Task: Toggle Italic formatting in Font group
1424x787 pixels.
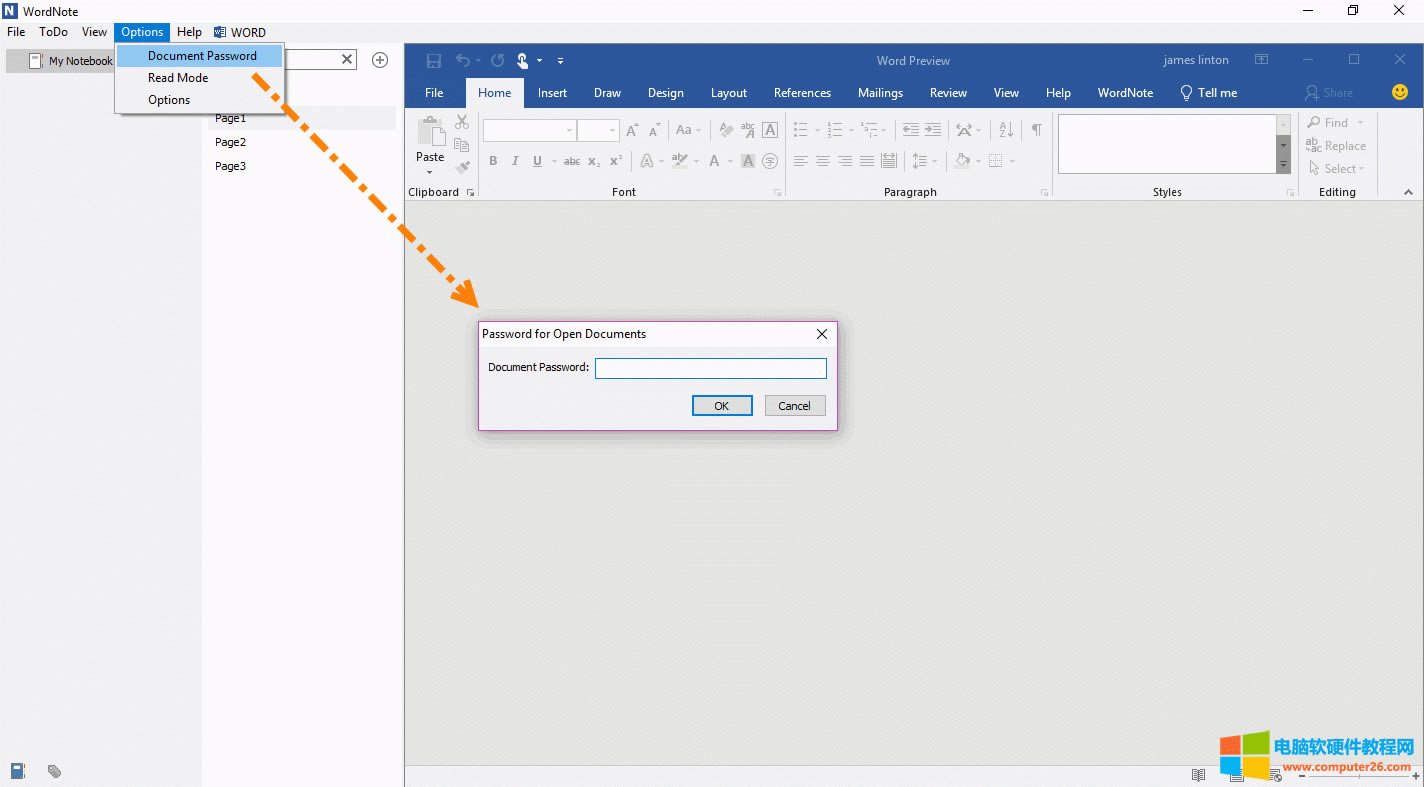Action: point(515,161)
